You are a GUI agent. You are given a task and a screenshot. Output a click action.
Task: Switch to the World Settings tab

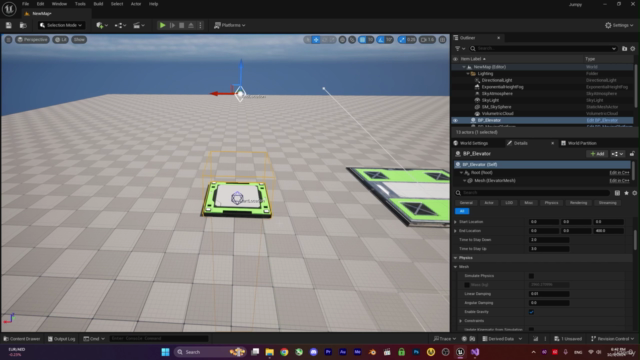(471, 143)
